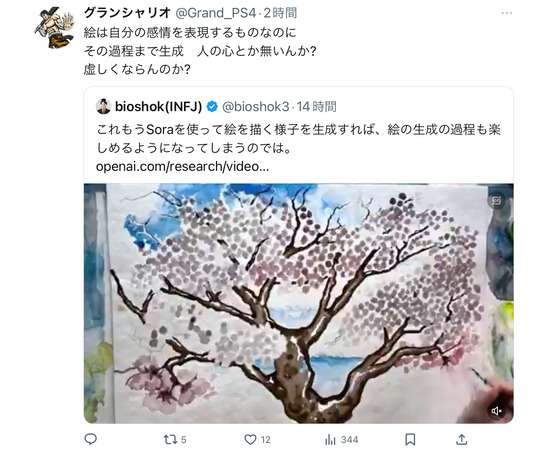Open the three-dot more options menu
Screen dimensions: 550x458
point(507,13)
